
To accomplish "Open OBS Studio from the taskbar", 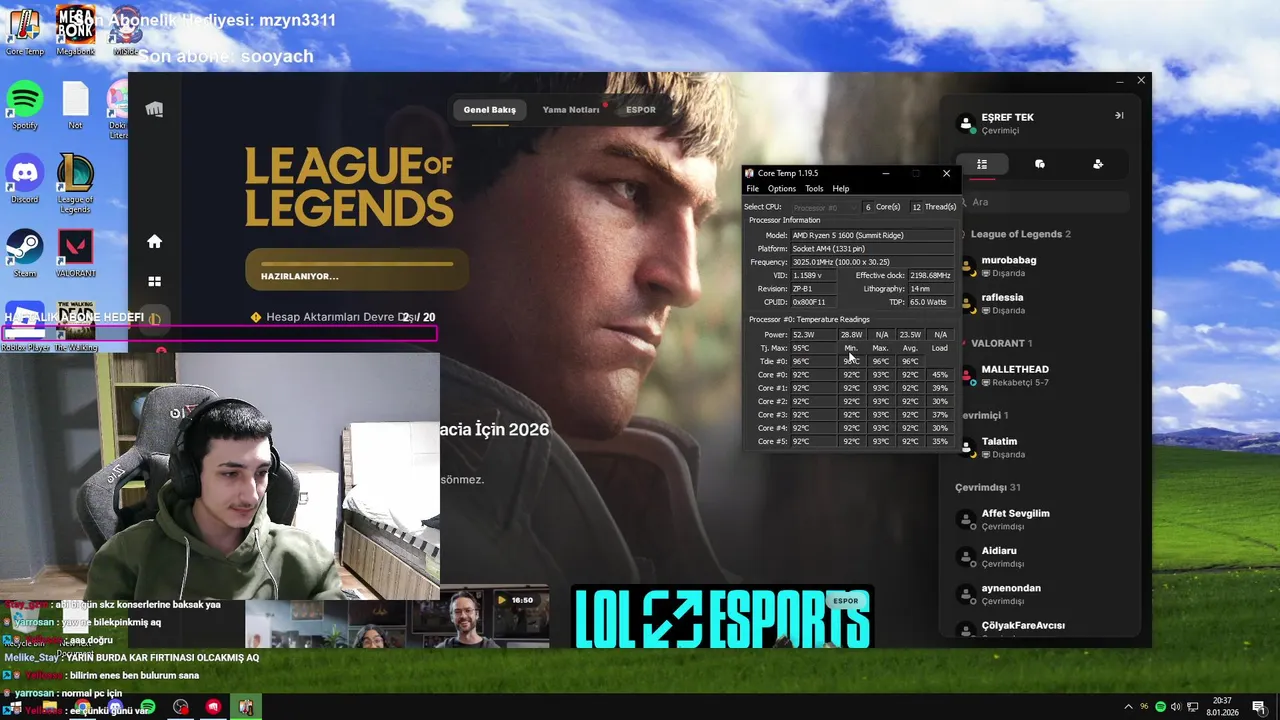I will 181,707.
